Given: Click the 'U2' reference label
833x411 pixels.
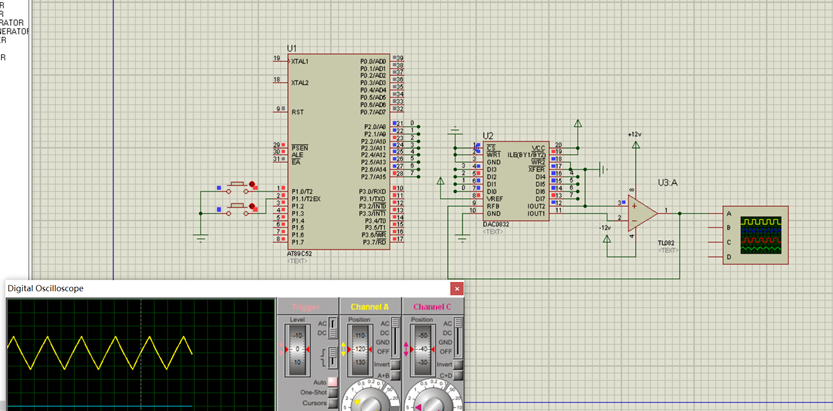Looking at the screenshot, I should (x=488, y=136).
